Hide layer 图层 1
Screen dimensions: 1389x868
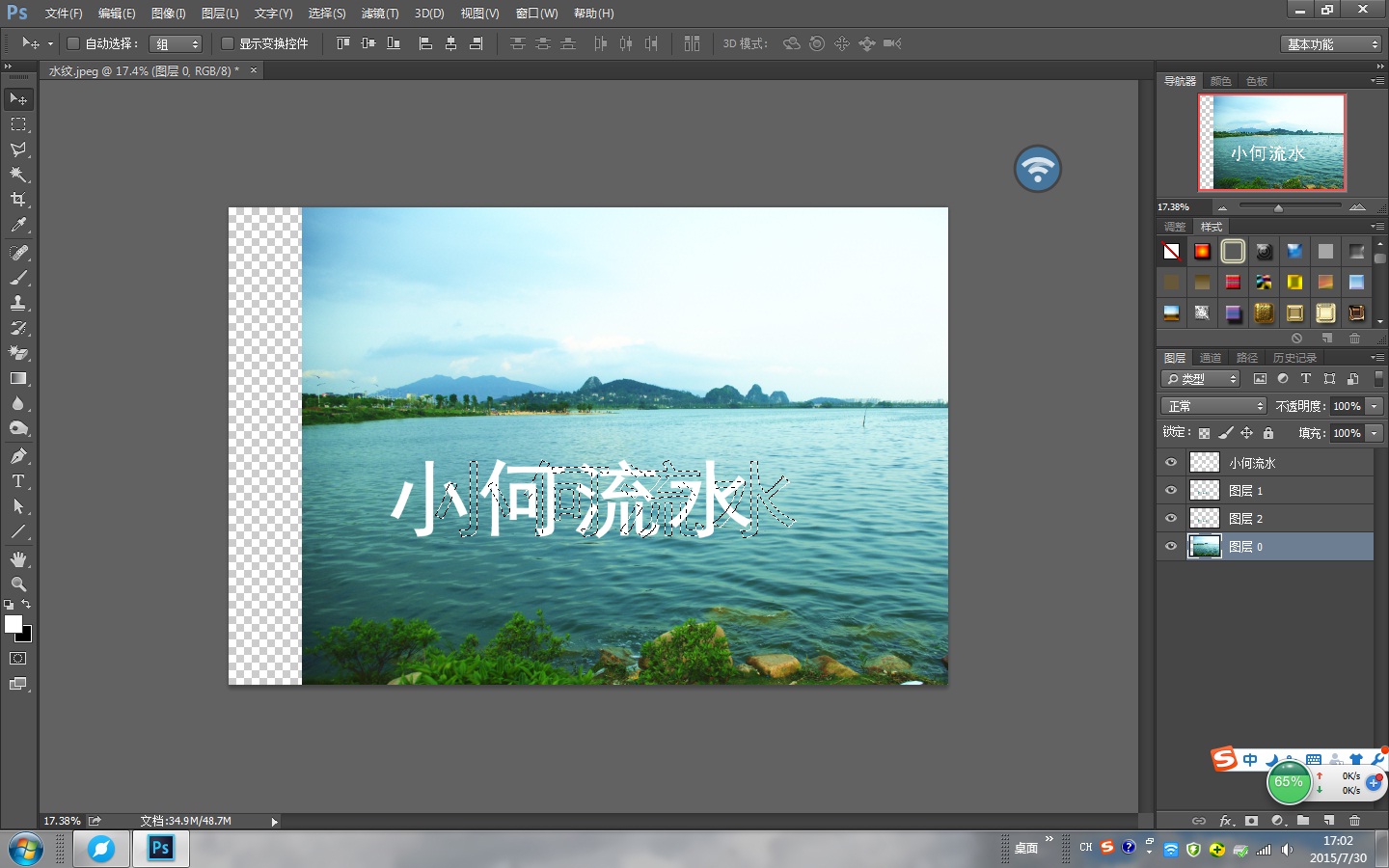pyautogui.click(x=1171, y=491)
